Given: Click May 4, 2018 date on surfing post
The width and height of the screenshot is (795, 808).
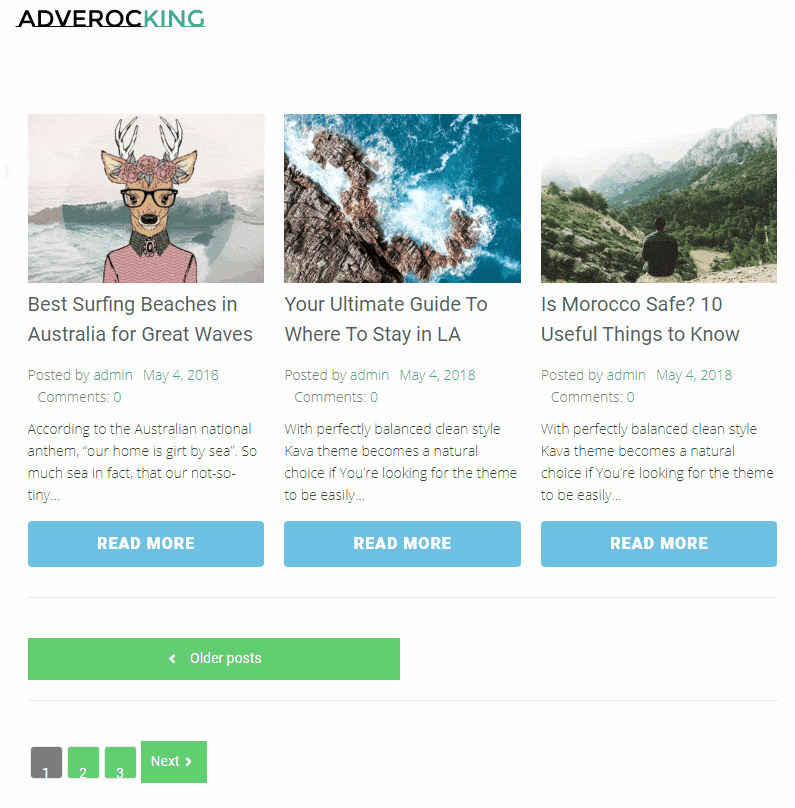Looking at the screenshot, I should [181, 375].
